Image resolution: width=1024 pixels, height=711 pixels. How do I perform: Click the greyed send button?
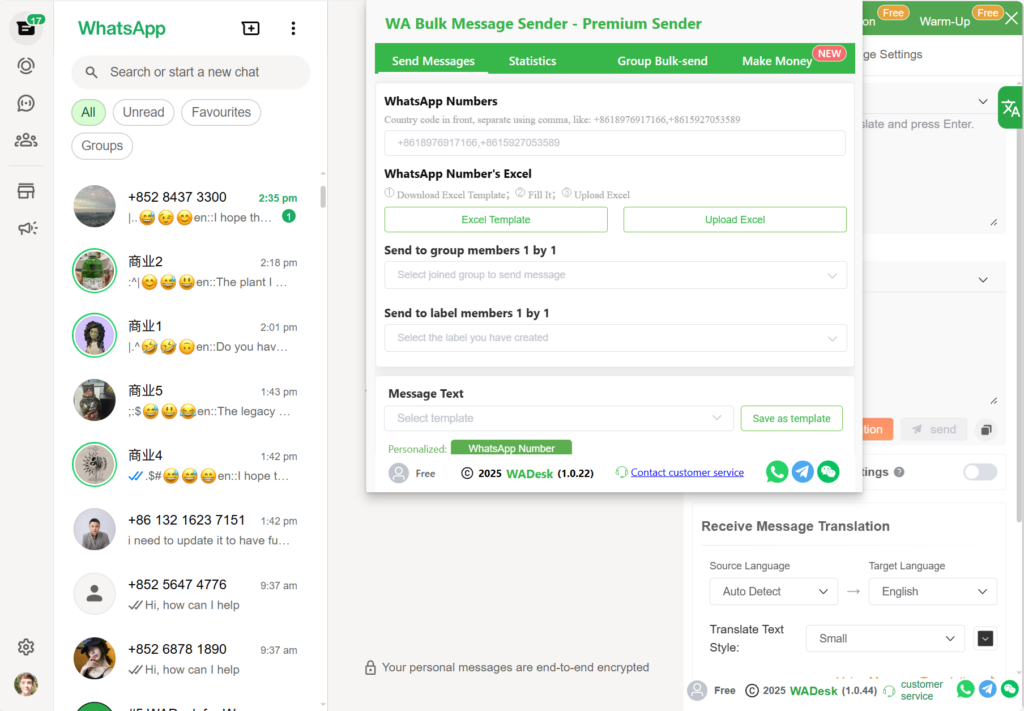tap(934, 430)
